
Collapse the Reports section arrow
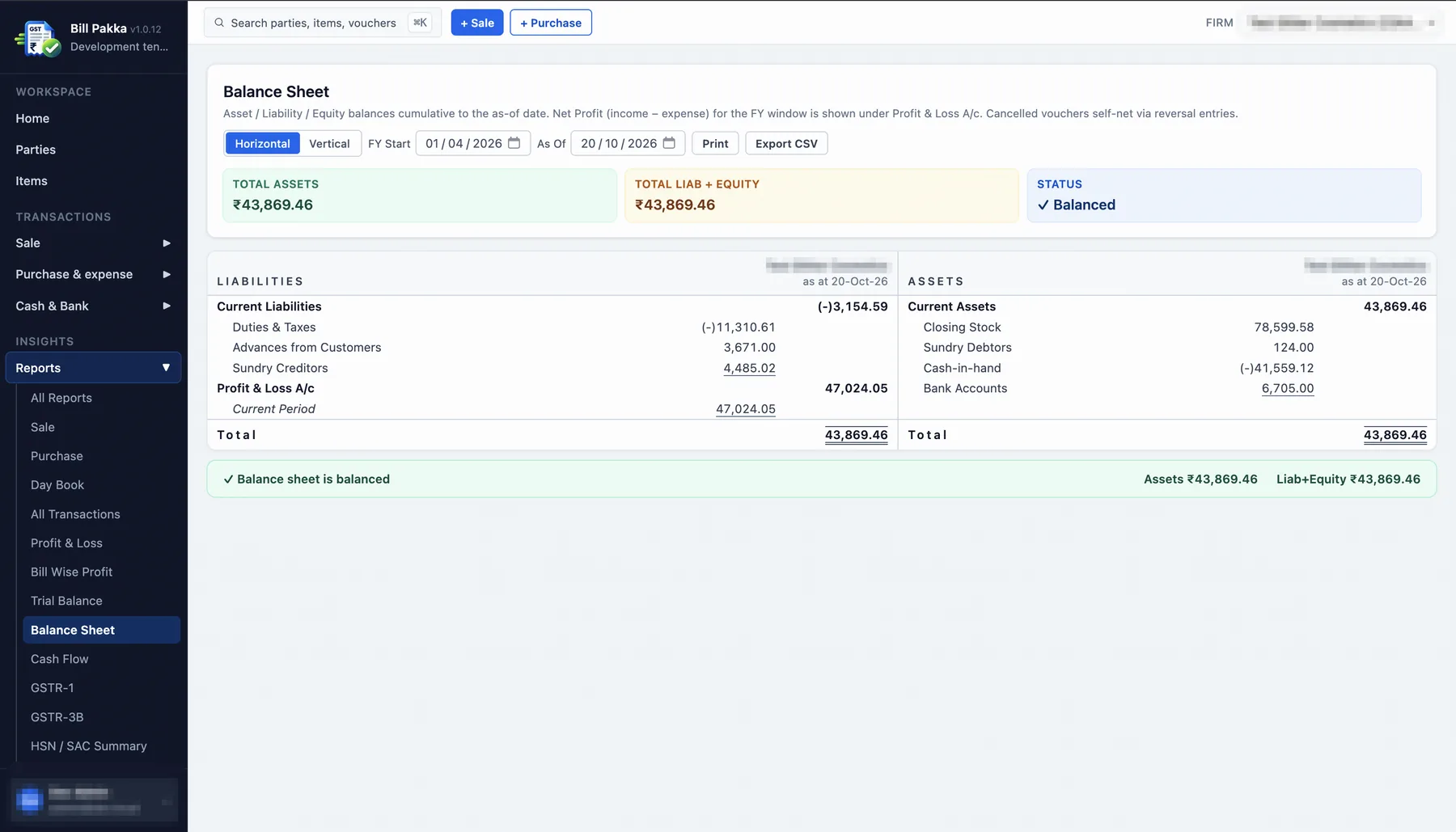pyautogui.click(x=166, y=367)
